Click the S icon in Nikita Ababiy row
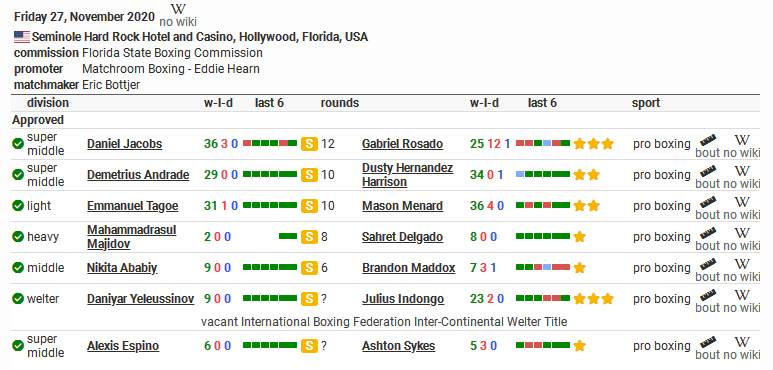Screen dimensions: 773x370 309,268
